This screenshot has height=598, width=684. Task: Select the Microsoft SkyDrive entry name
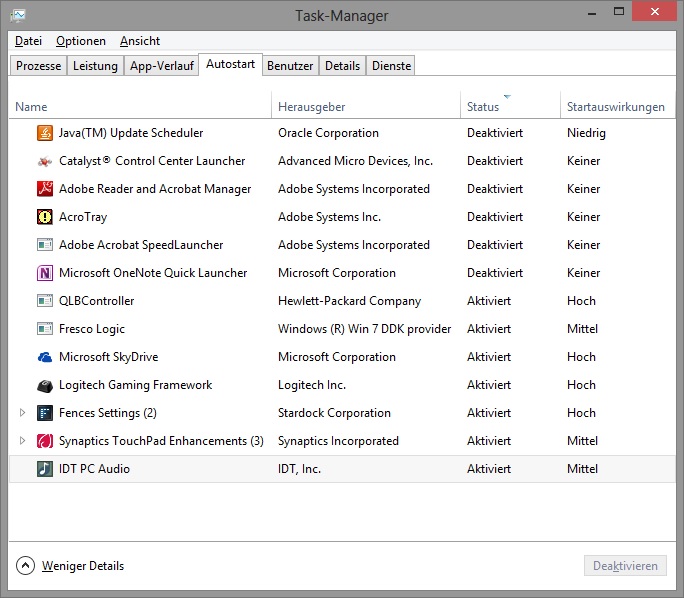click(108, 357)
